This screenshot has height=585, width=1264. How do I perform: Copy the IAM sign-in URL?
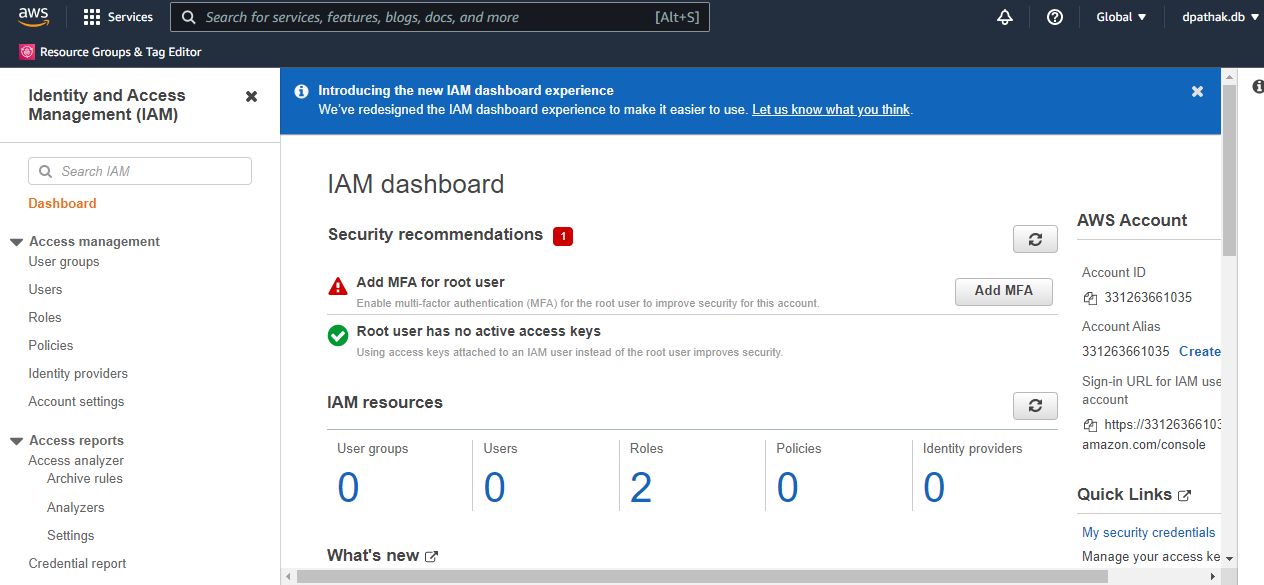coord(1090,425)
